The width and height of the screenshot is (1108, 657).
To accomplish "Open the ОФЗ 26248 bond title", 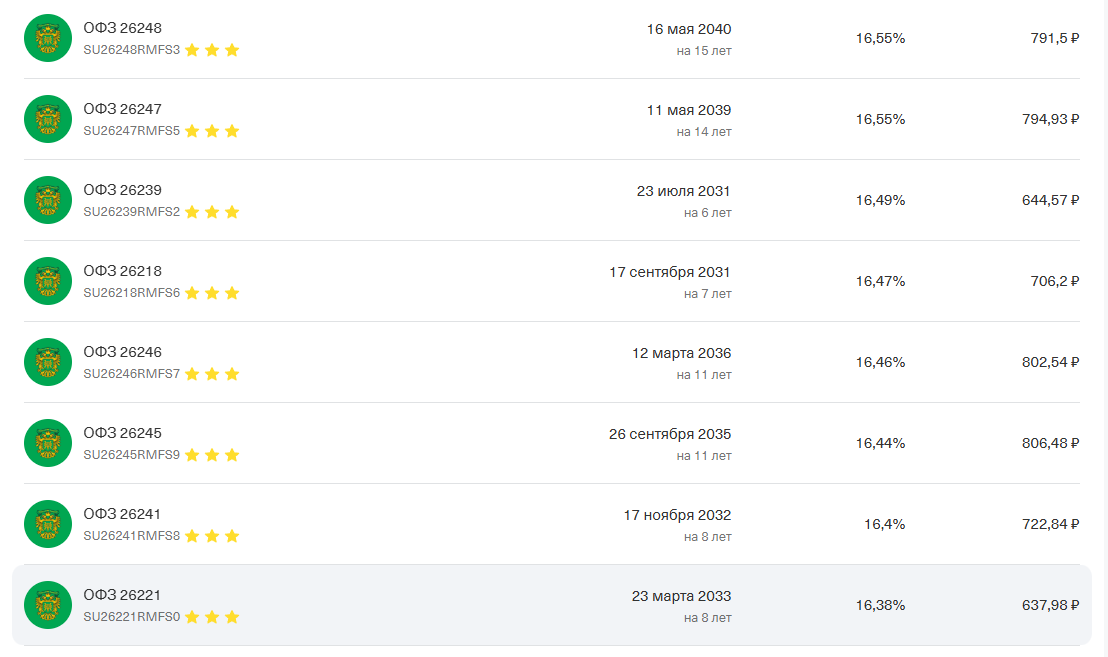I will 122,28.
